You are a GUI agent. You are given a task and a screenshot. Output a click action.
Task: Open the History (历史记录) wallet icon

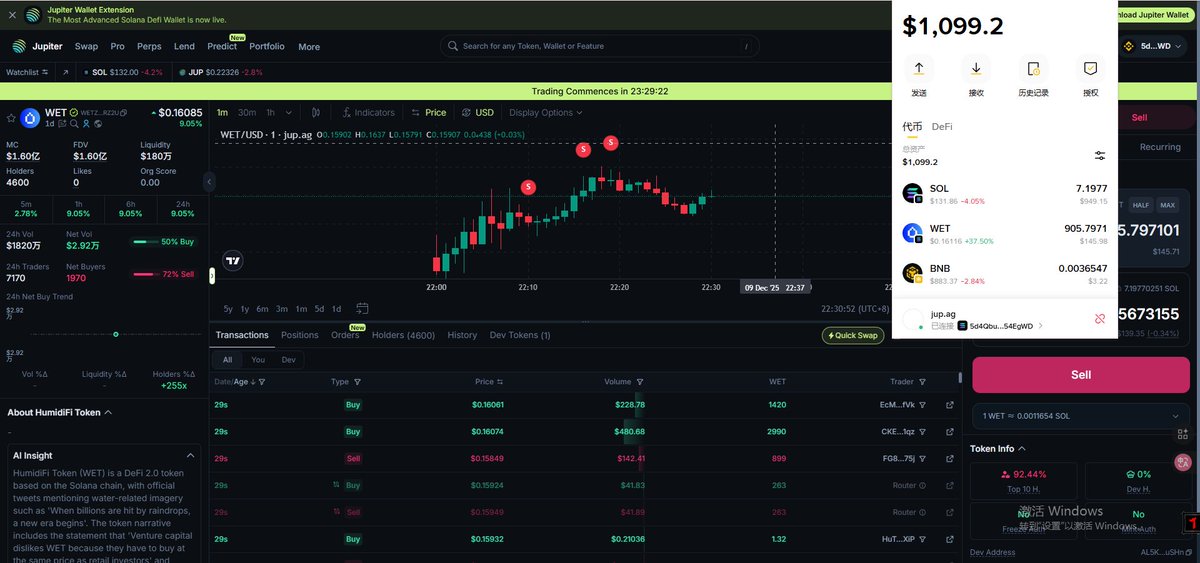[1033, 69]
